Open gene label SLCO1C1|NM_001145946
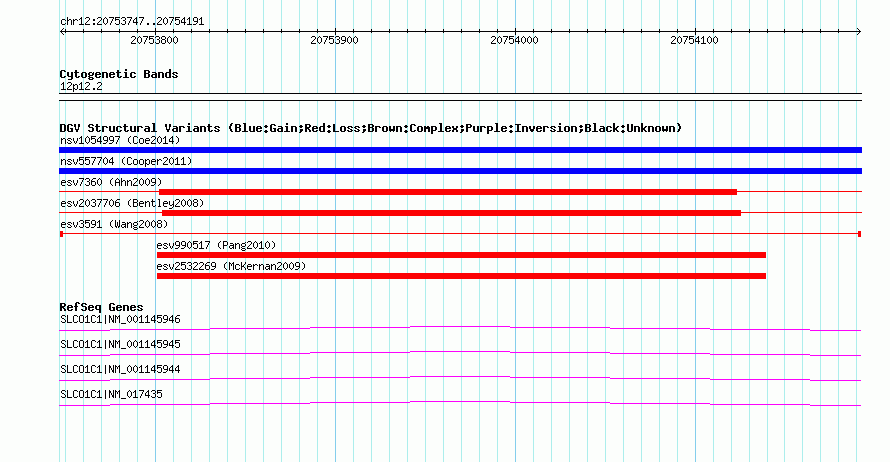The height and width of the screenshot is (462, 890). pyautogui.click(x=120, y=320)
